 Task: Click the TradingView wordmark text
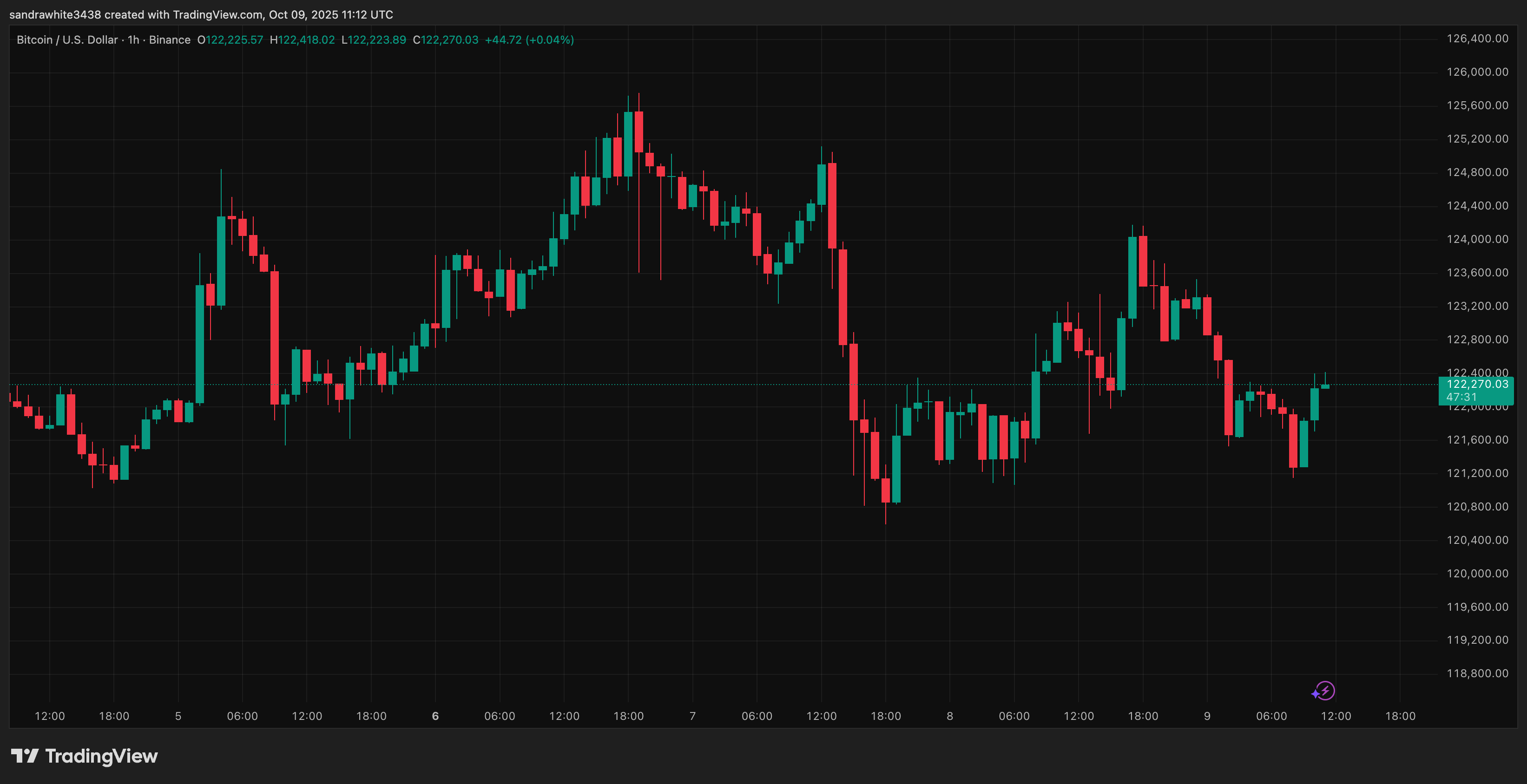click(101, 756)
